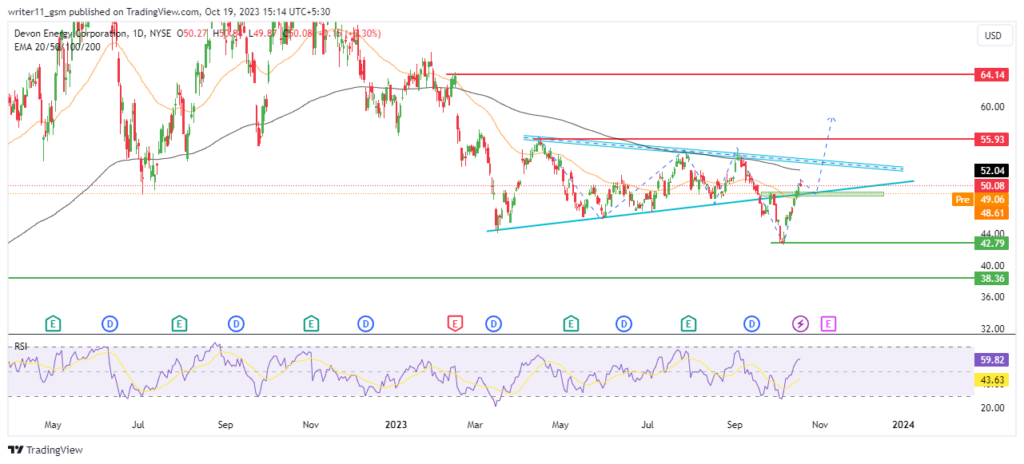Select the green rectangle zone near 49
This screenshot has width=1024, height=464.
tap(822, 194)
